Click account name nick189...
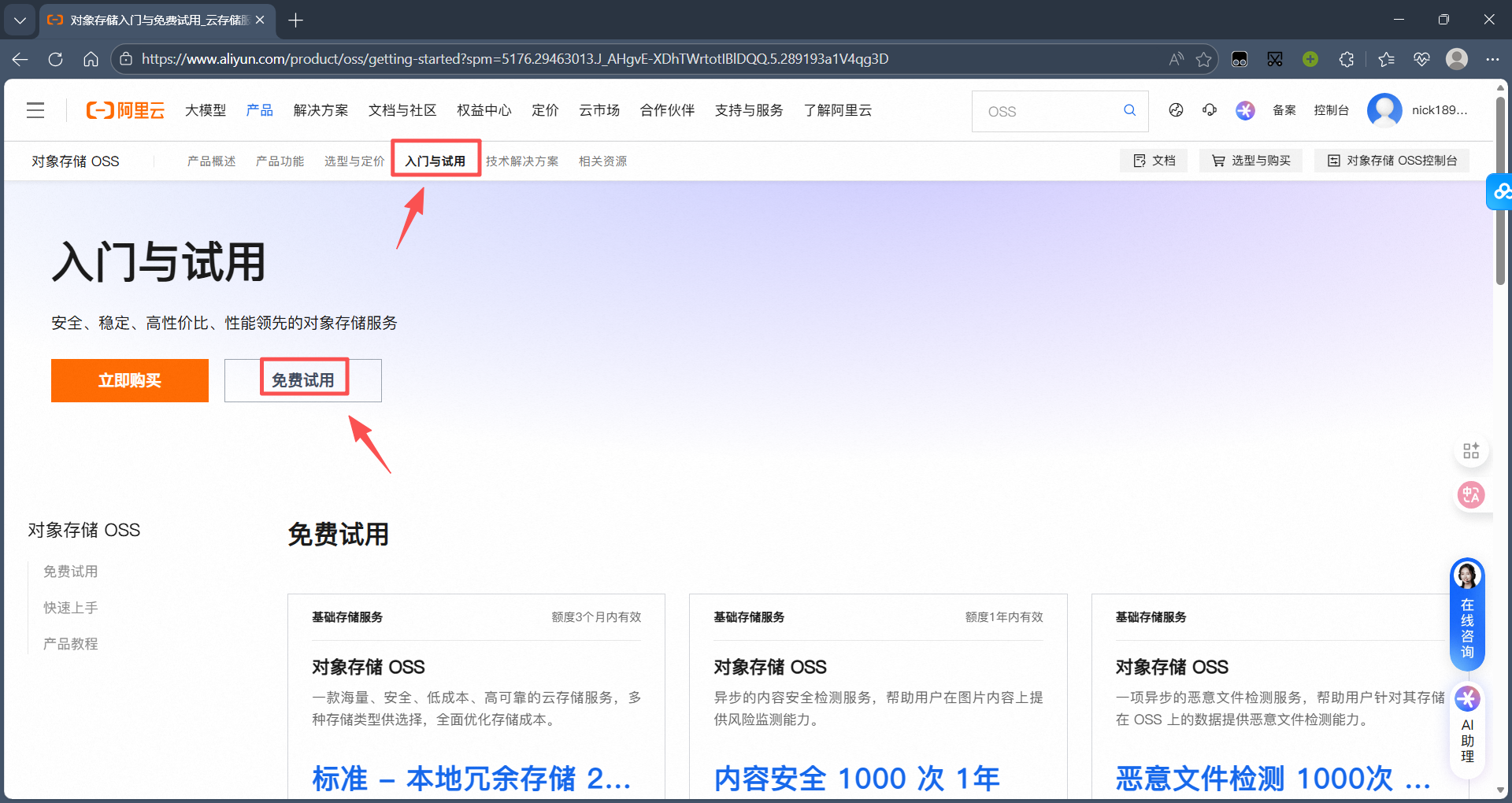This screenshot has width=1512, height=803. [1440, 110]
